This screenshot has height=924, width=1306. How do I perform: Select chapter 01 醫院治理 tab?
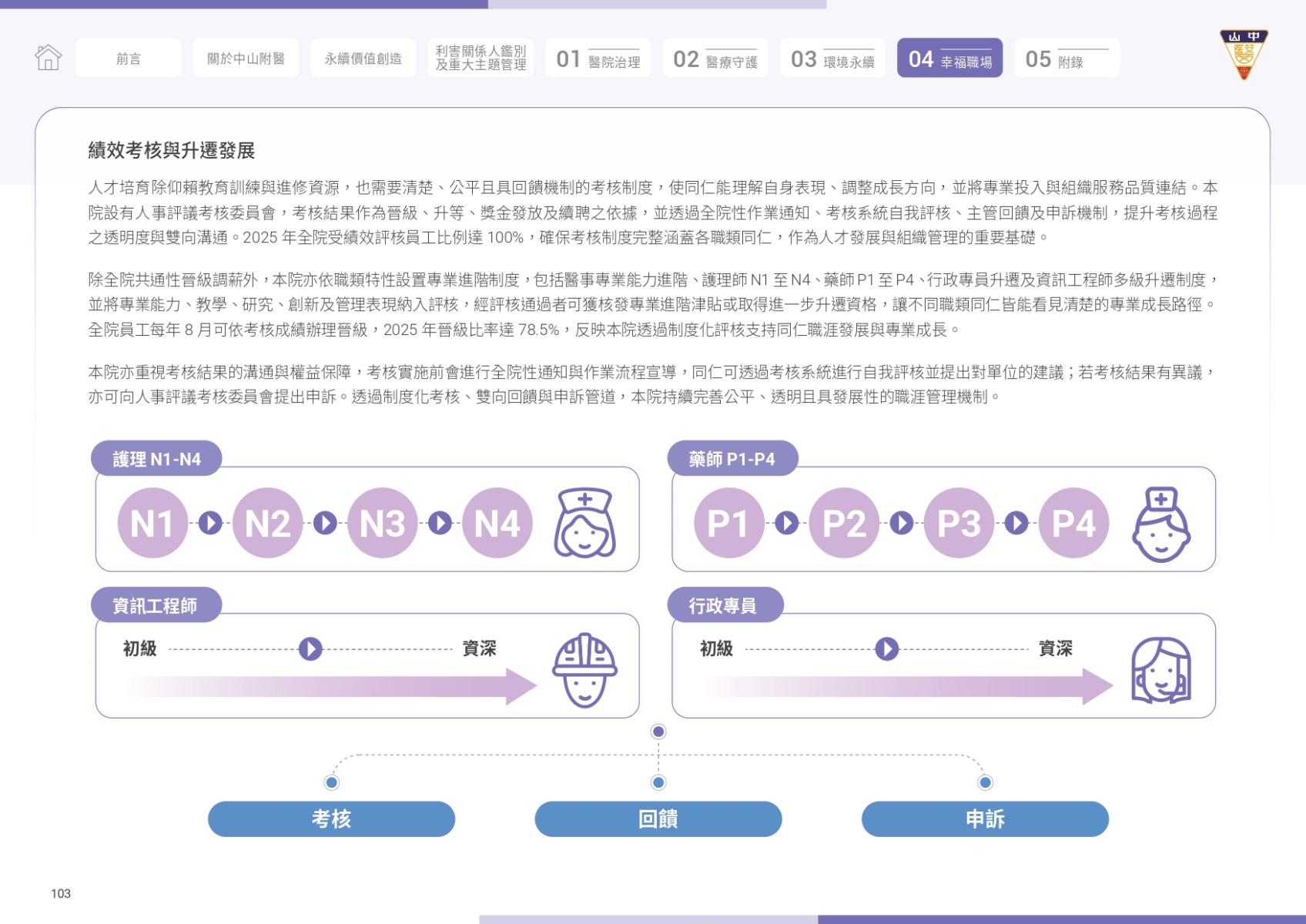[598, 58]
